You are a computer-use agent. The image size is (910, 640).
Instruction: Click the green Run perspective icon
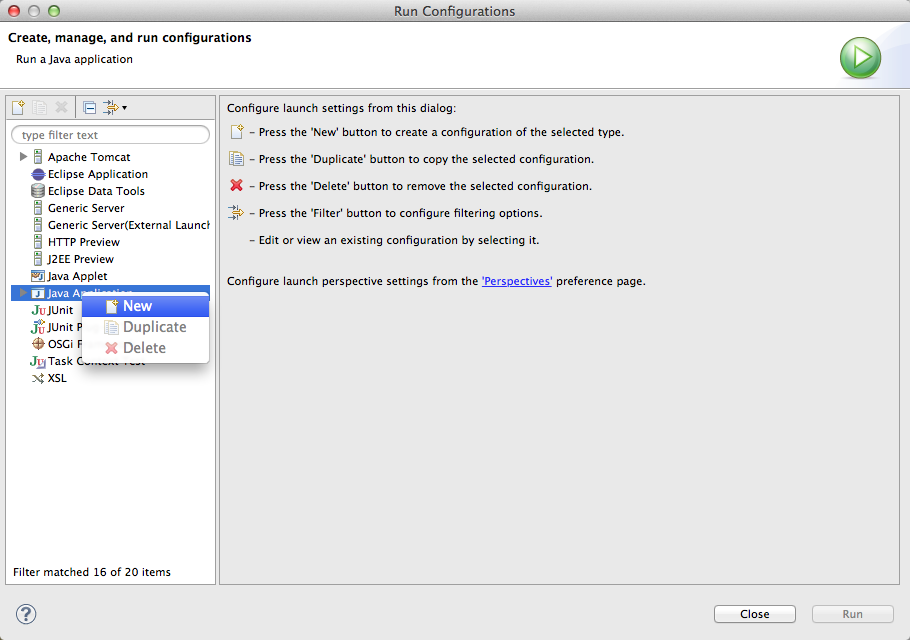click(860, 58)
